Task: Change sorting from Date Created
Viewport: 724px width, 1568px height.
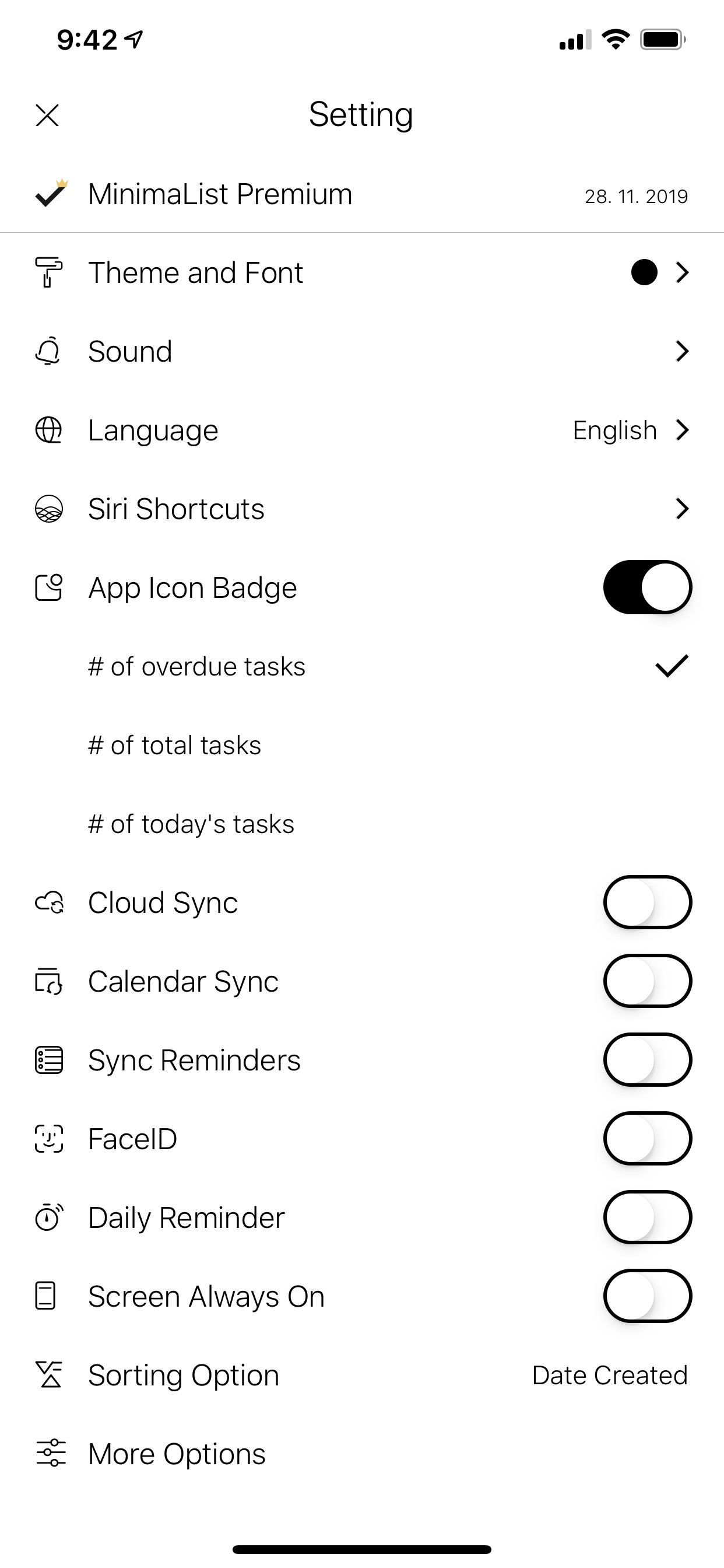Action: tap(610, 1375)
